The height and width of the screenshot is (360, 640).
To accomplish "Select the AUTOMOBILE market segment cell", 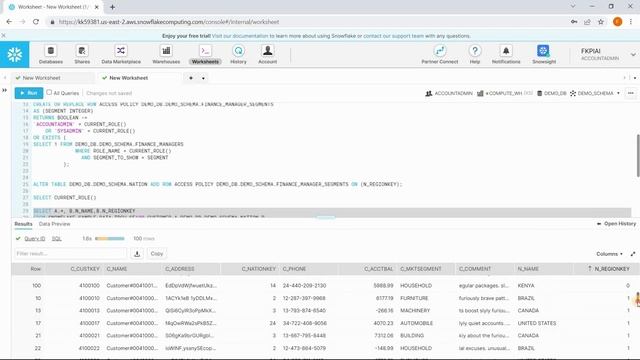I will 416,323.
